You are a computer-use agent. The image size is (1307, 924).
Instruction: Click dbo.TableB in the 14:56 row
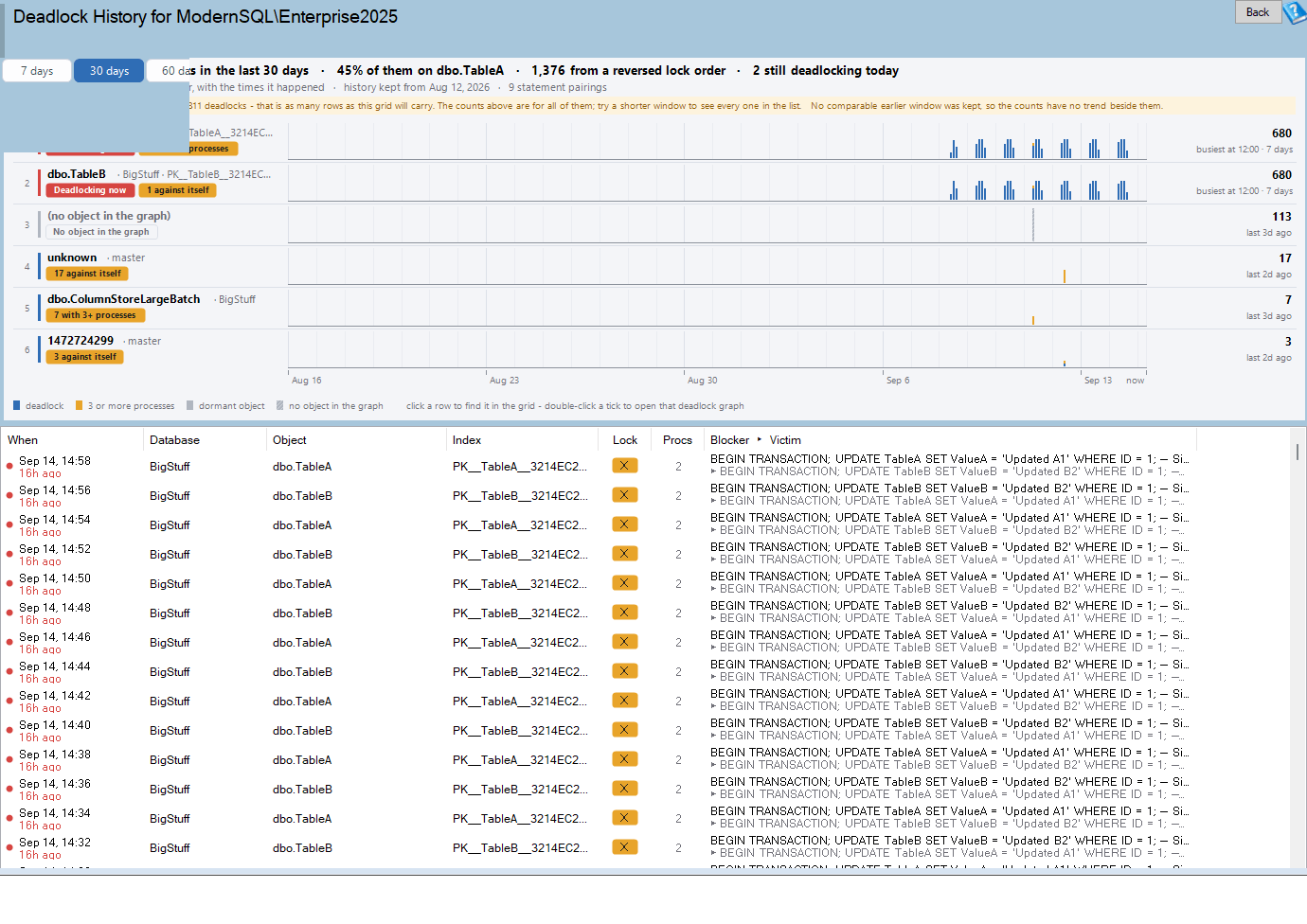(302, 496)
